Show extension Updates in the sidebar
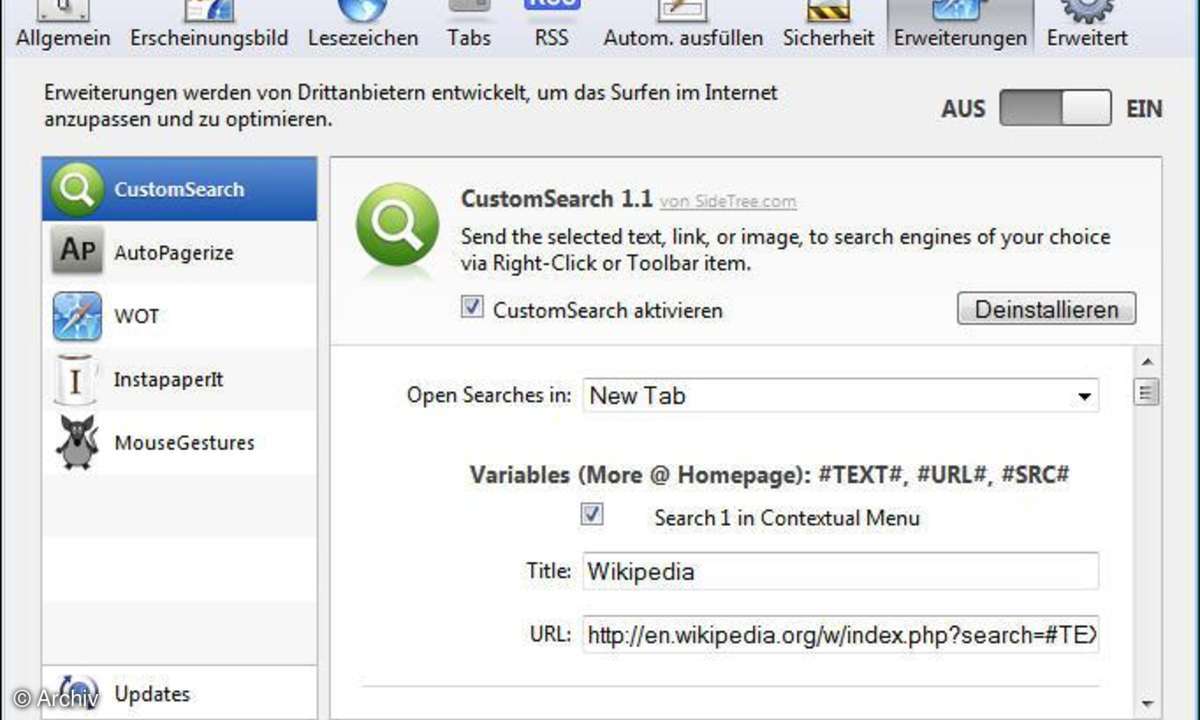1200x720 pixels. pyautogui.click(x=180, y=693)
